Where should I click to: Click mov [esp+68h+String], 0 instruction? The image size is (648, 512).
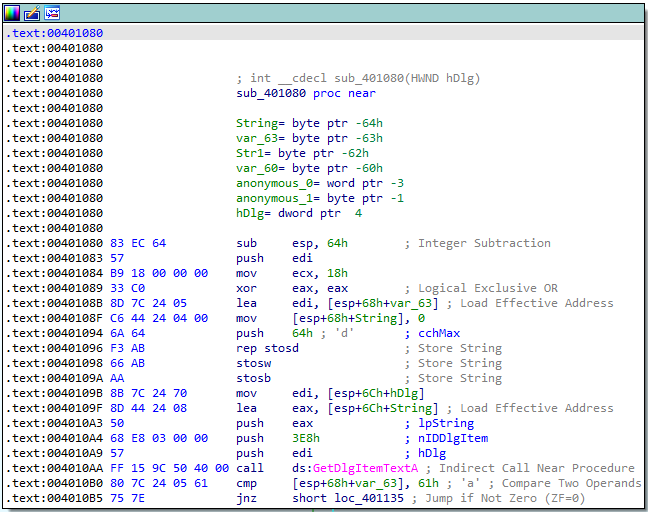pyautogui.click(x=330, y=318)
